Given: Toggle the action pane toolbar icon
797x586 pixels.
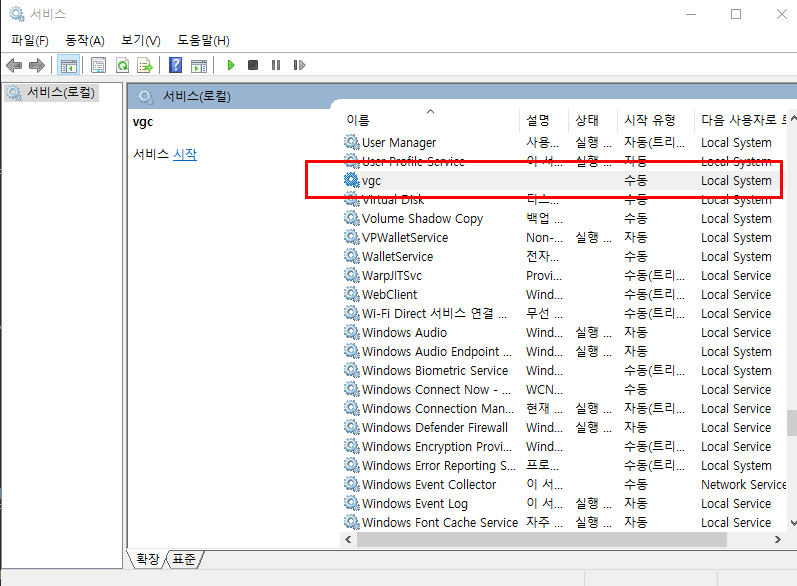Looking at the screenshot, I should pyautogui.click(x=199, y=66).
